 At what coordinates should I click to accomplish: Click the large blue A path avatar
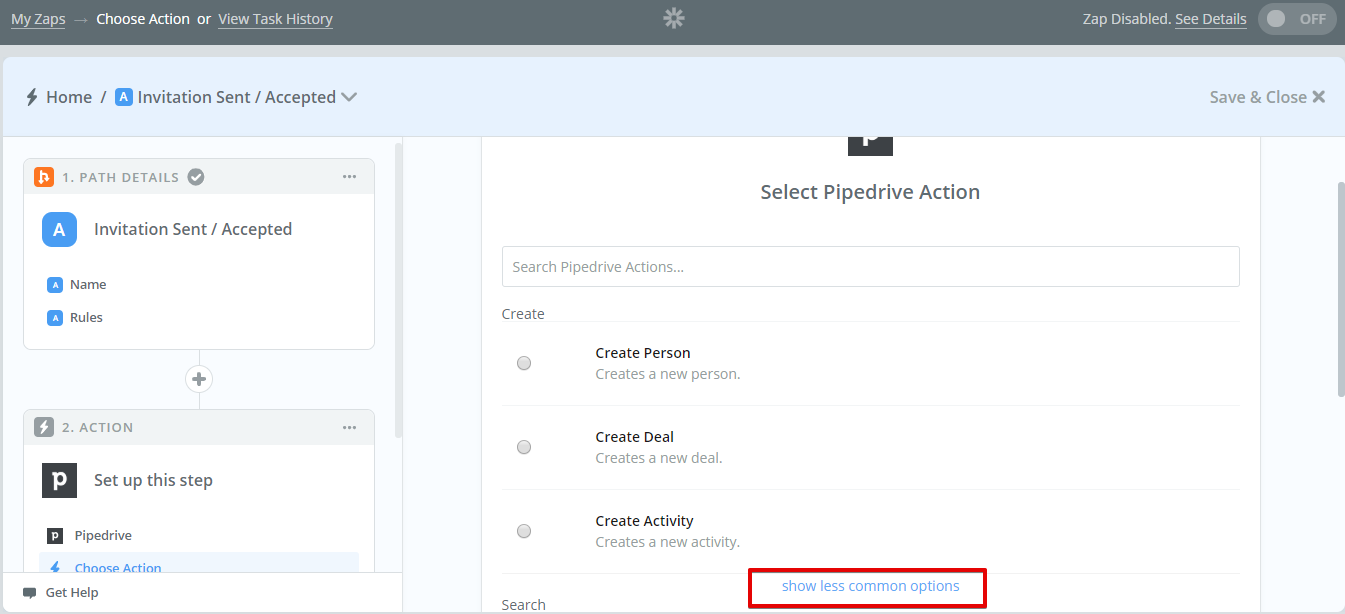(x=59, y=229)
